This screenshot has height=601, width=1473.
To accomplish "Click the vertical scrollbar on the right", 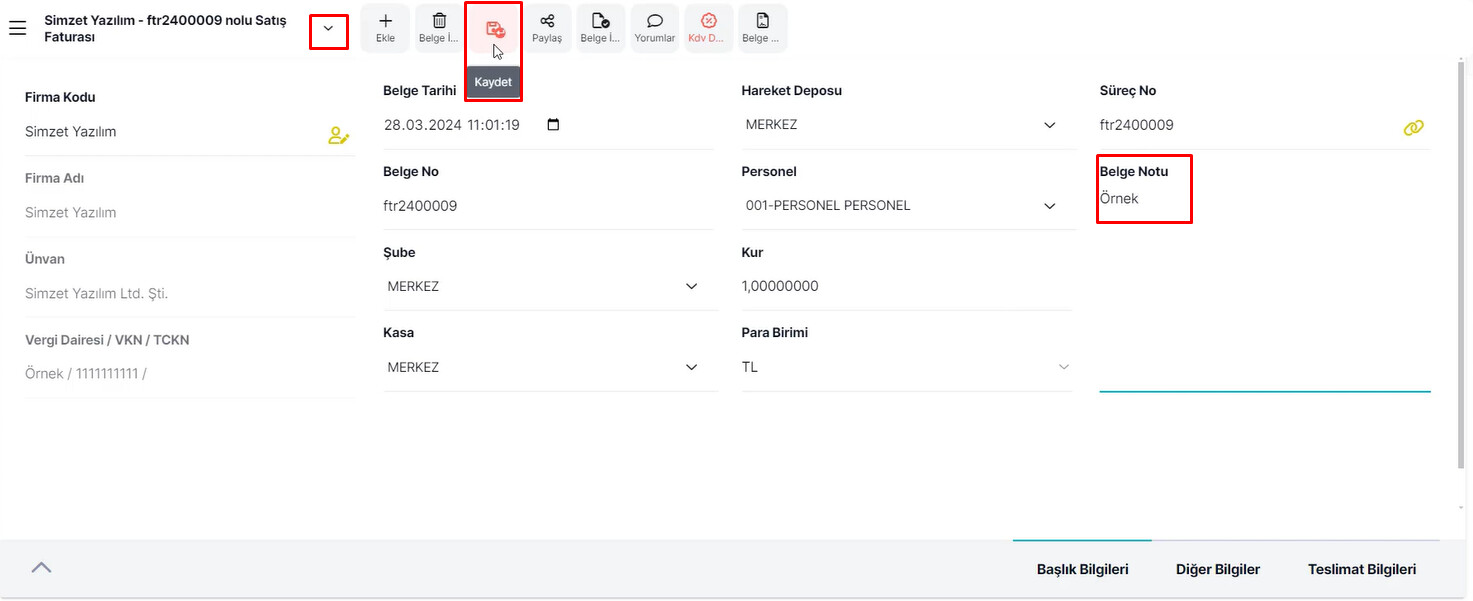I will pos(1461,265).
